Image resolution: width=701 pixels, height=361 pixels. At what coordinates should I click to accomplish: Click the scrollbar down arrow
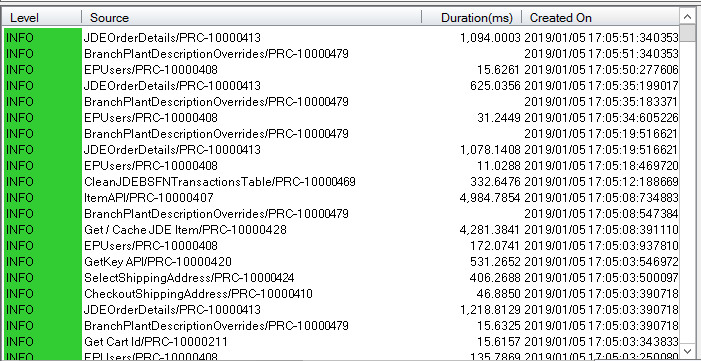click(x=687, y=351)
